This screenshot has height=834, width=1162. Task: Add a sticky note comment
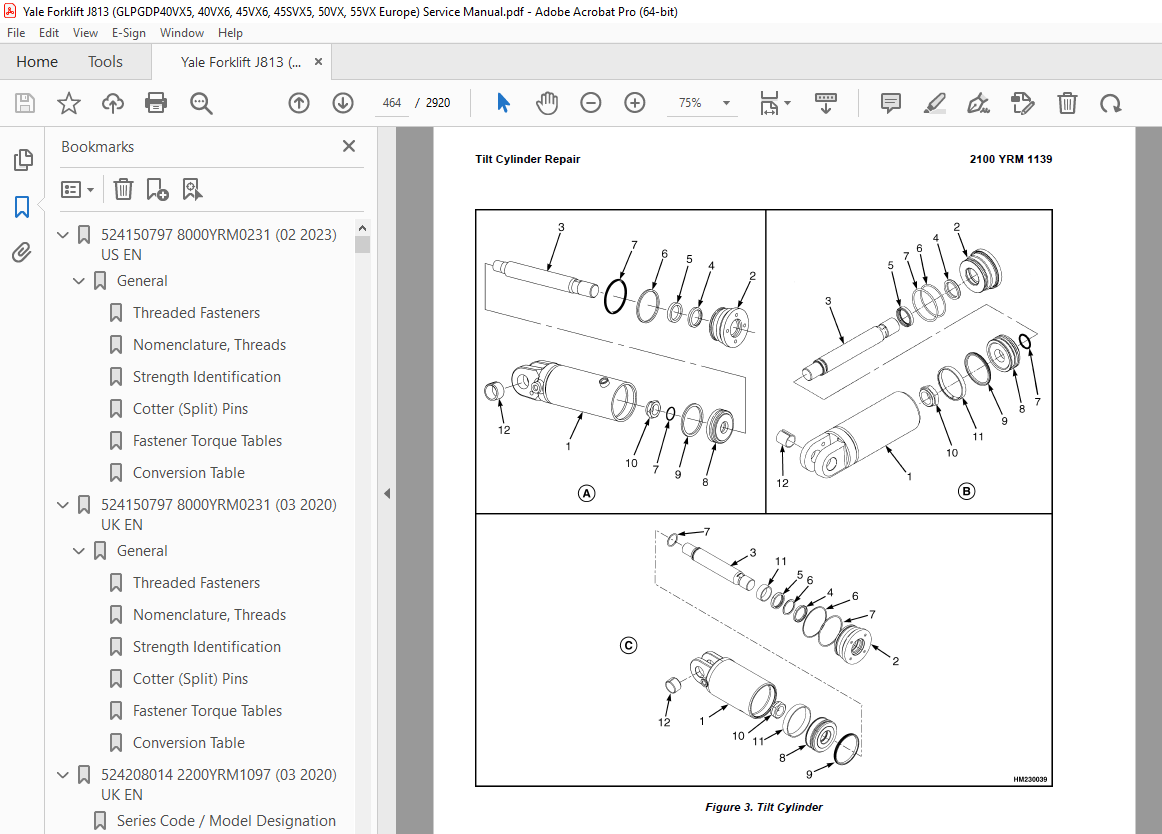pos(891,103)
